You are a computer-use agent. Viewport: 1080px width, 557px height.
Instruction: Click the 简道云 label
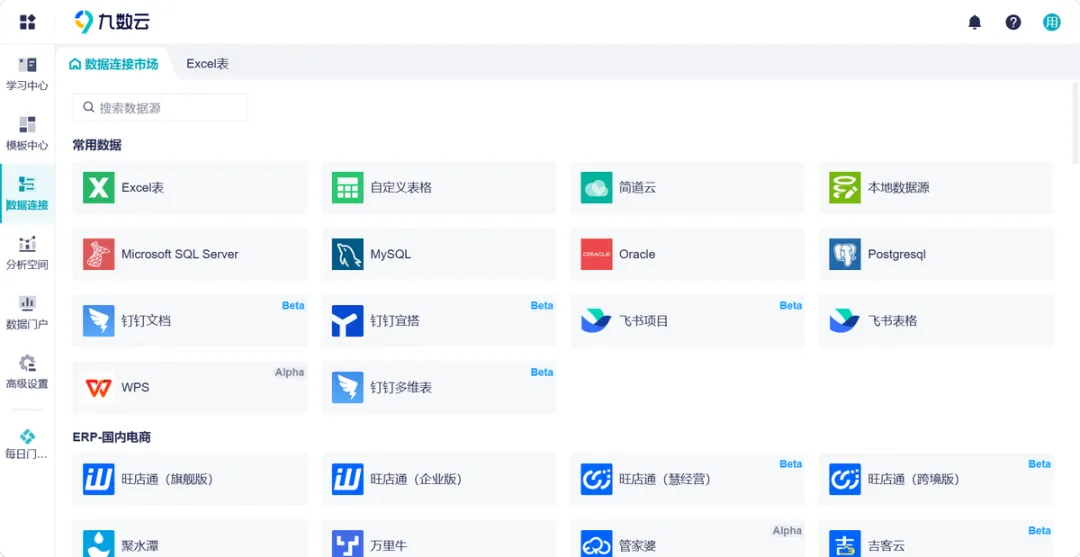pyautogui.click(x=637, y=187)
